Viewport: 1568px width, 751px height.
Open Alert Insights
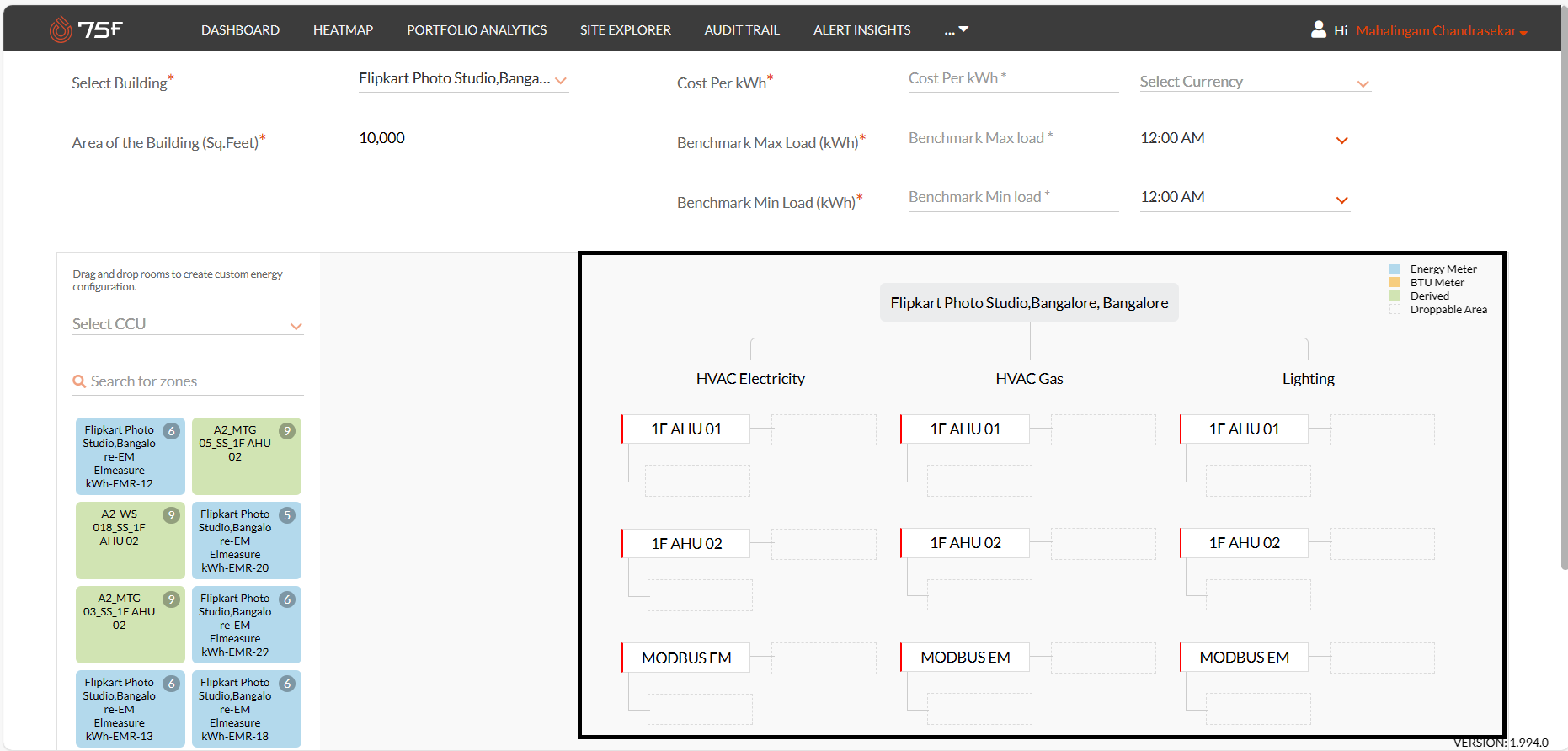coord(861,29)
